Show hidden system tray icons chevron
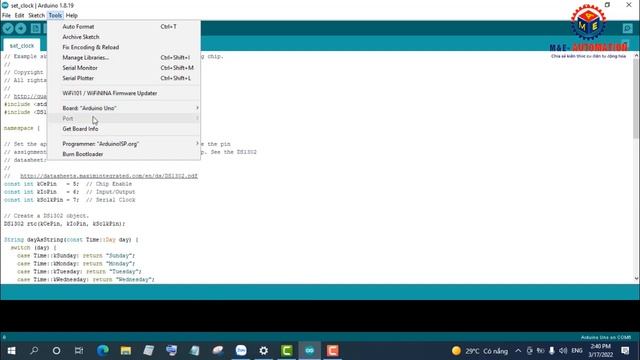Viewport: 640px width, 360px height. (518, 351)
